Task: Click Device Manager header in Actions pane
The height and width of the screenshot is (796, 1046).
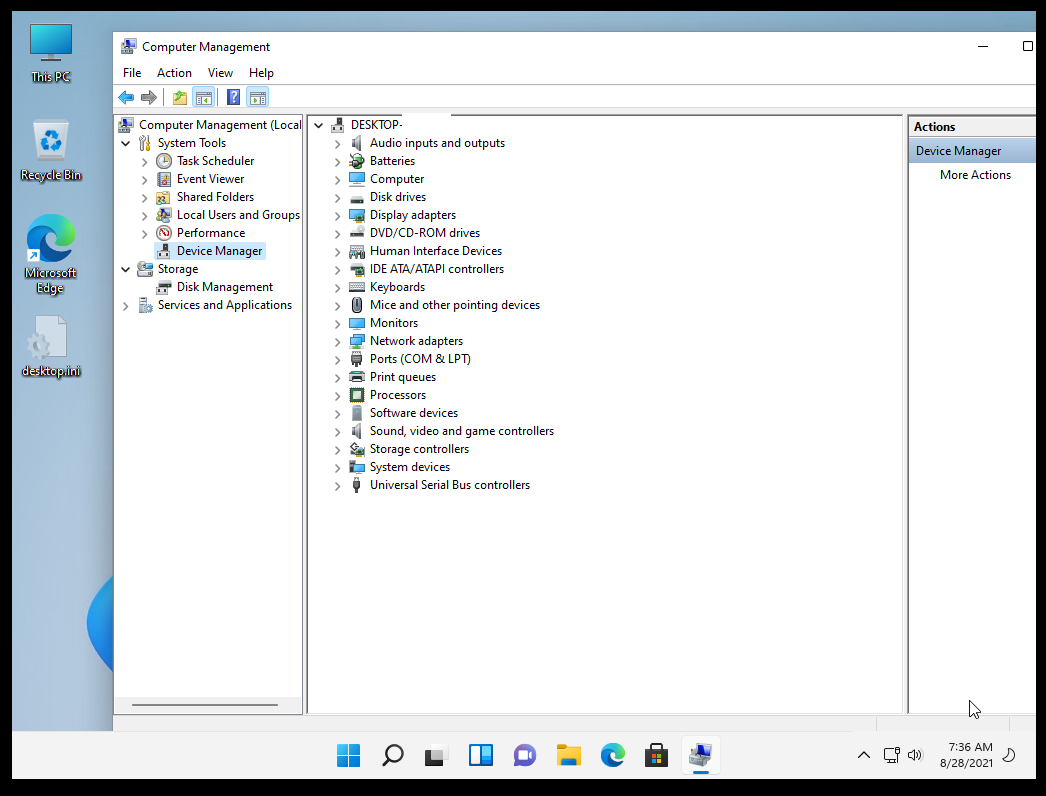Action: (973, 151)
